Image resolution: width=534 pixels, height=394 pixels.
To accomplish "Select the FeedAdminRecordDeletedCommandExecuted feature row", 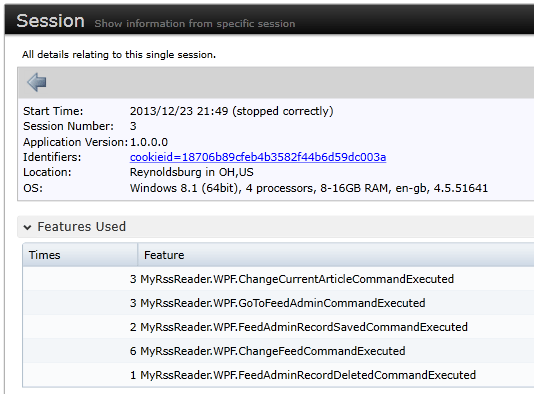I will click(x=278, y=375).
